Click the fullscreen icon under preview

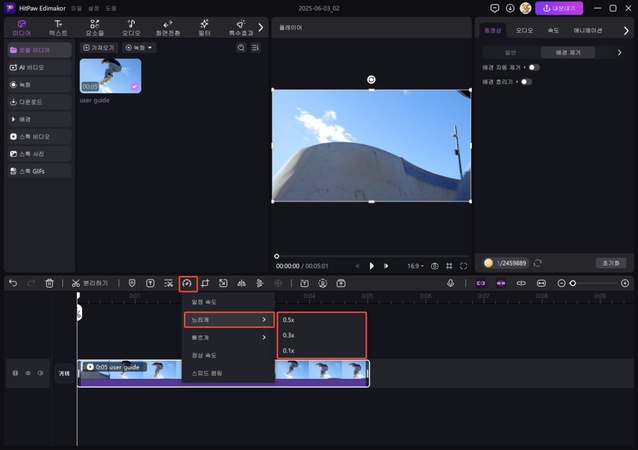[x=463, y=266]
